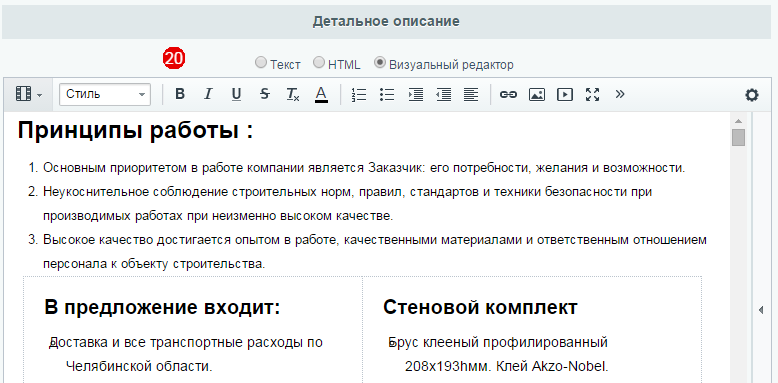Click the scrollbar up arrow
Image resolution: width=778 pixels, height=383 pixels.
[x=738, y=121]
